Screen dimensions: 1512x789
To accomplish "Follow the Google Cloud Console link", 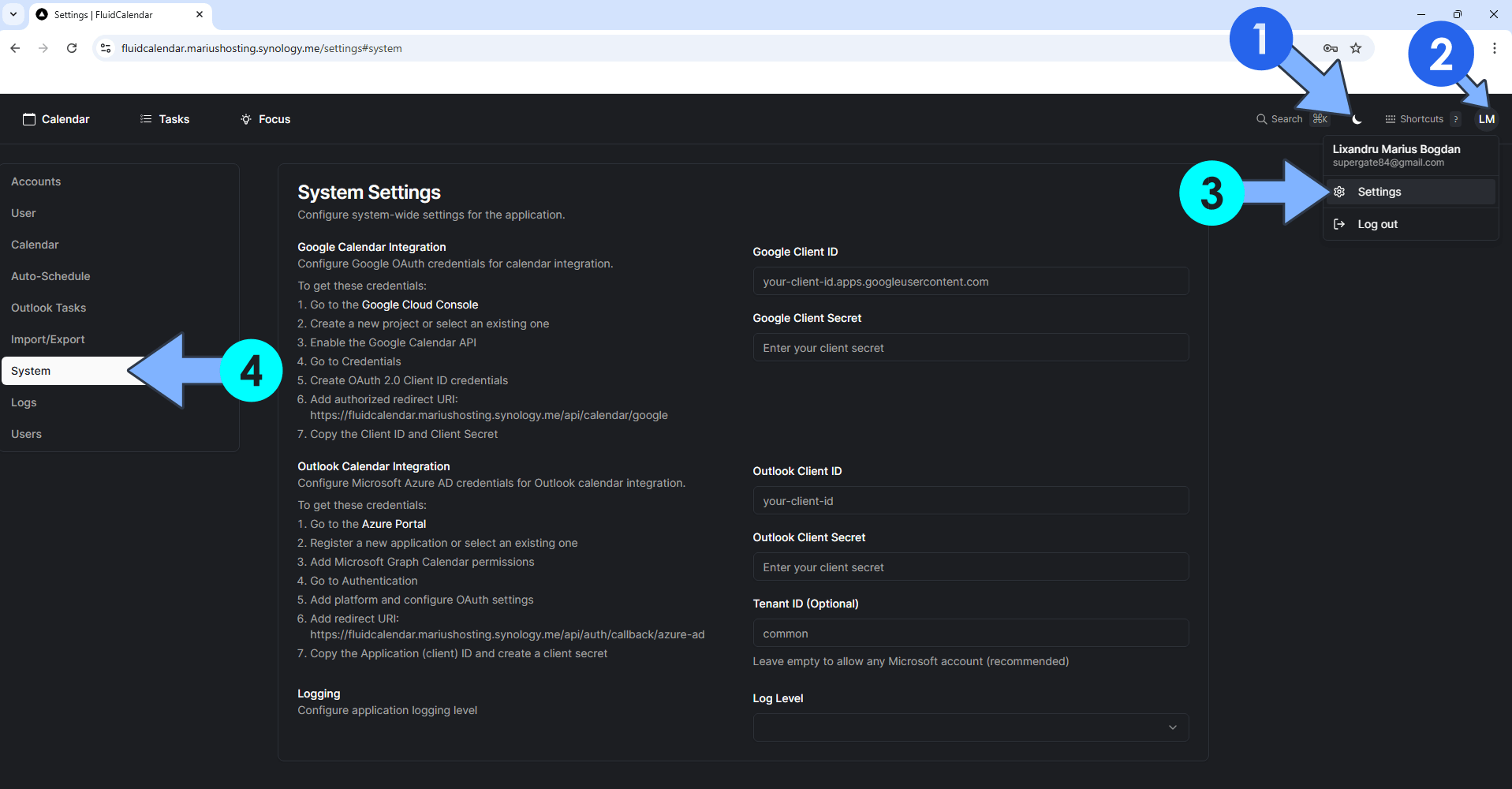I will (420, 305).
